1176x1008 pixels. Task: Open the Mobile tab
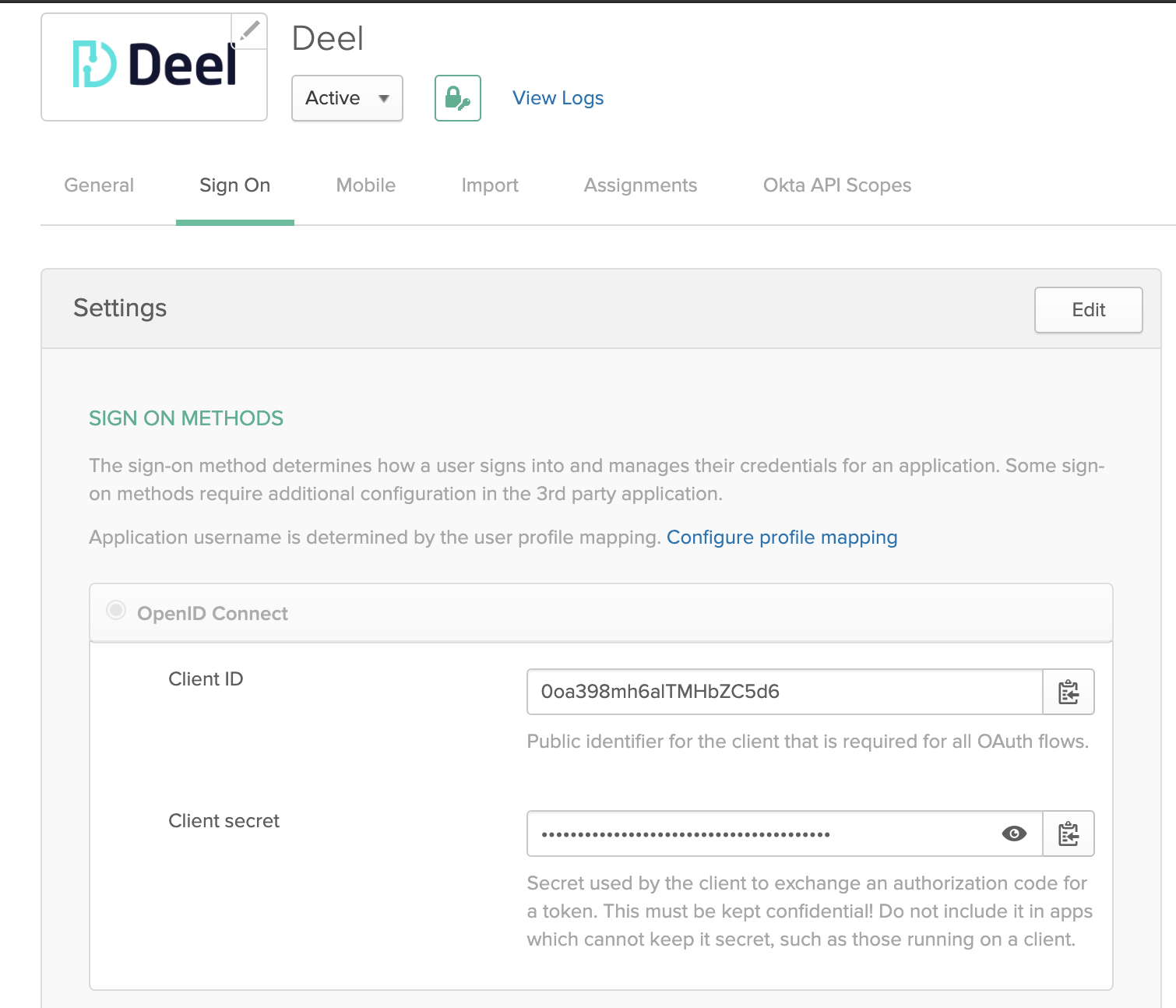[366, 185]
